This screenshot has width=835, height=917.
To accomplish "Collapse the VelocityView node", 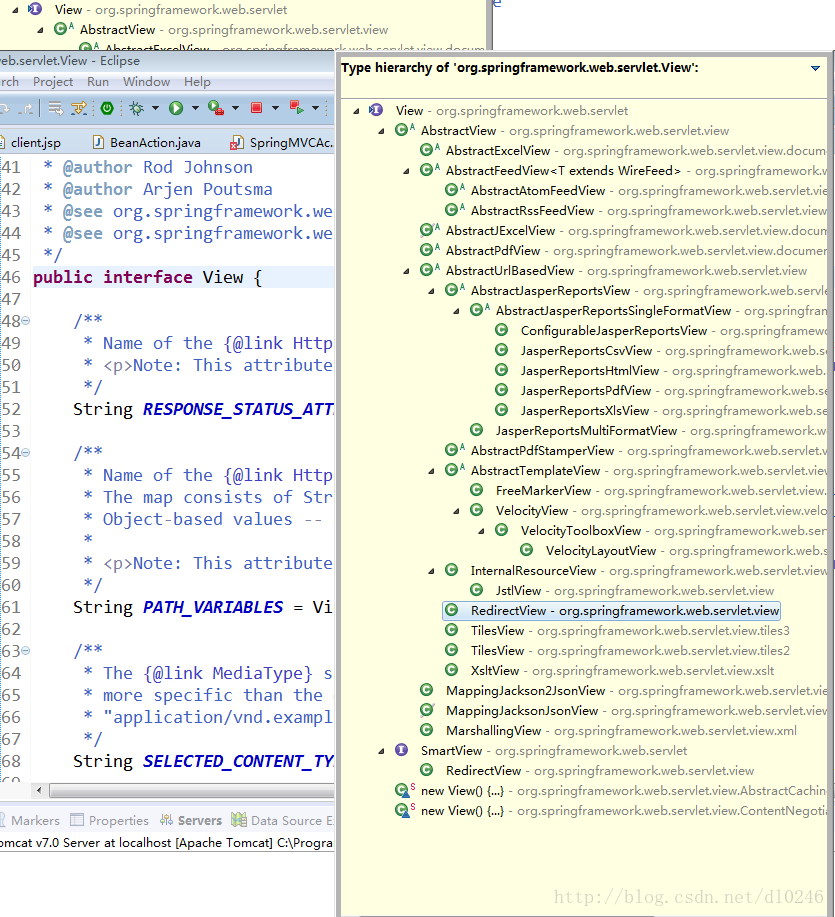I will (457, 511).
